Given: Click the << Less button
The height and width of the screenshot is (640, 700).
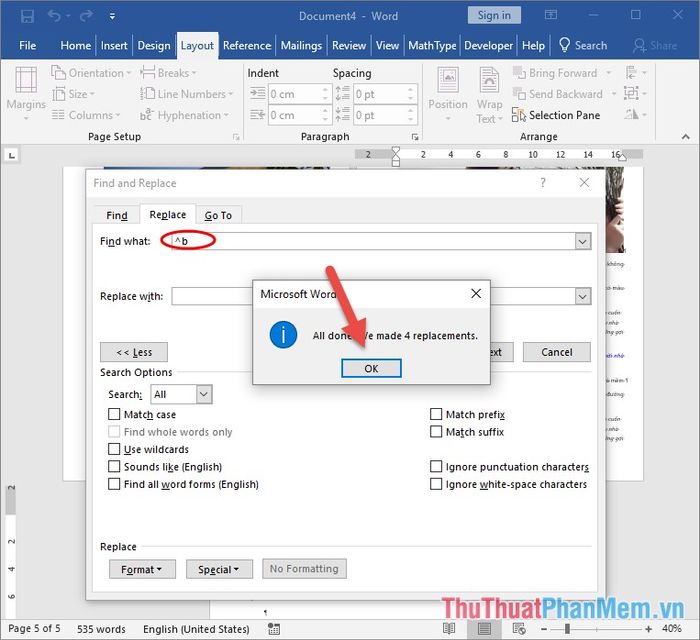Looking at the screenshot, I should point(134,352).
